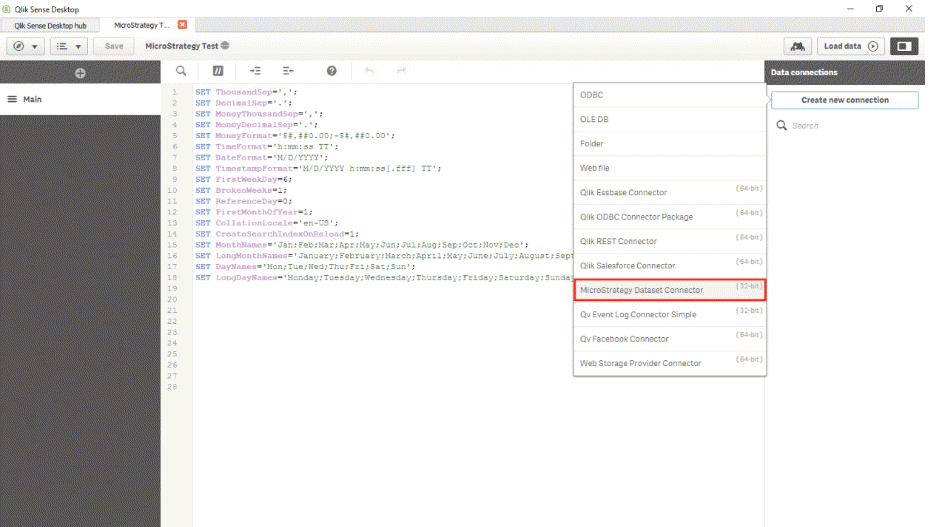
Task: Add new script section with plus icon
Action: pos(80,73)
